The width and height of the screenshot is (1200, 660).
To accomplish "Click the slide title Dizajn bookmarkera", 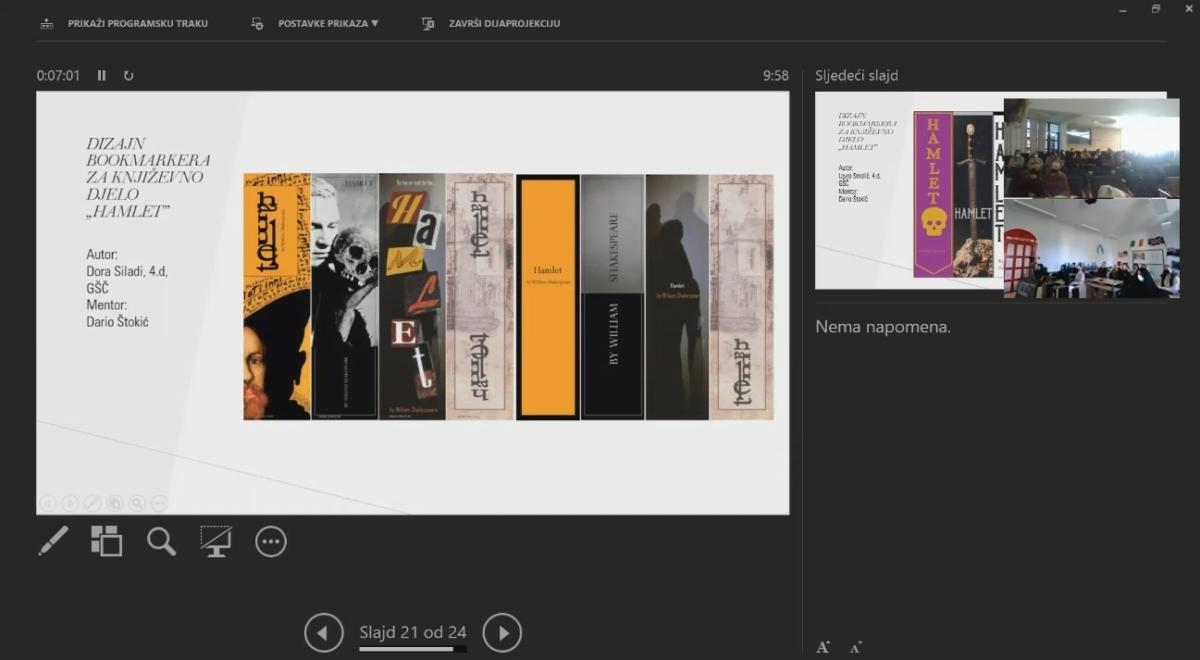I will tap(148, 177).
